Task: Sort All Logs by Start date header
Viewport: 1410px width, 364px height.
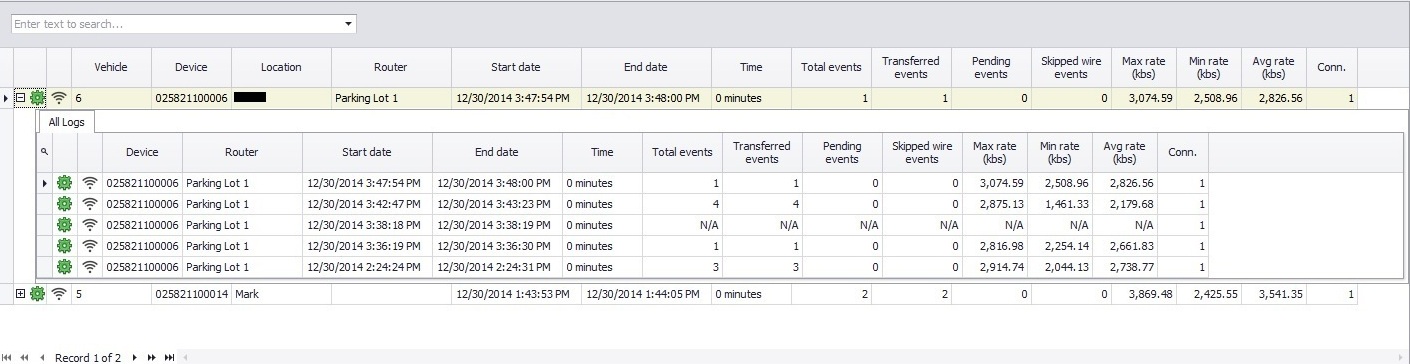Action: click(x=367, y=152)
